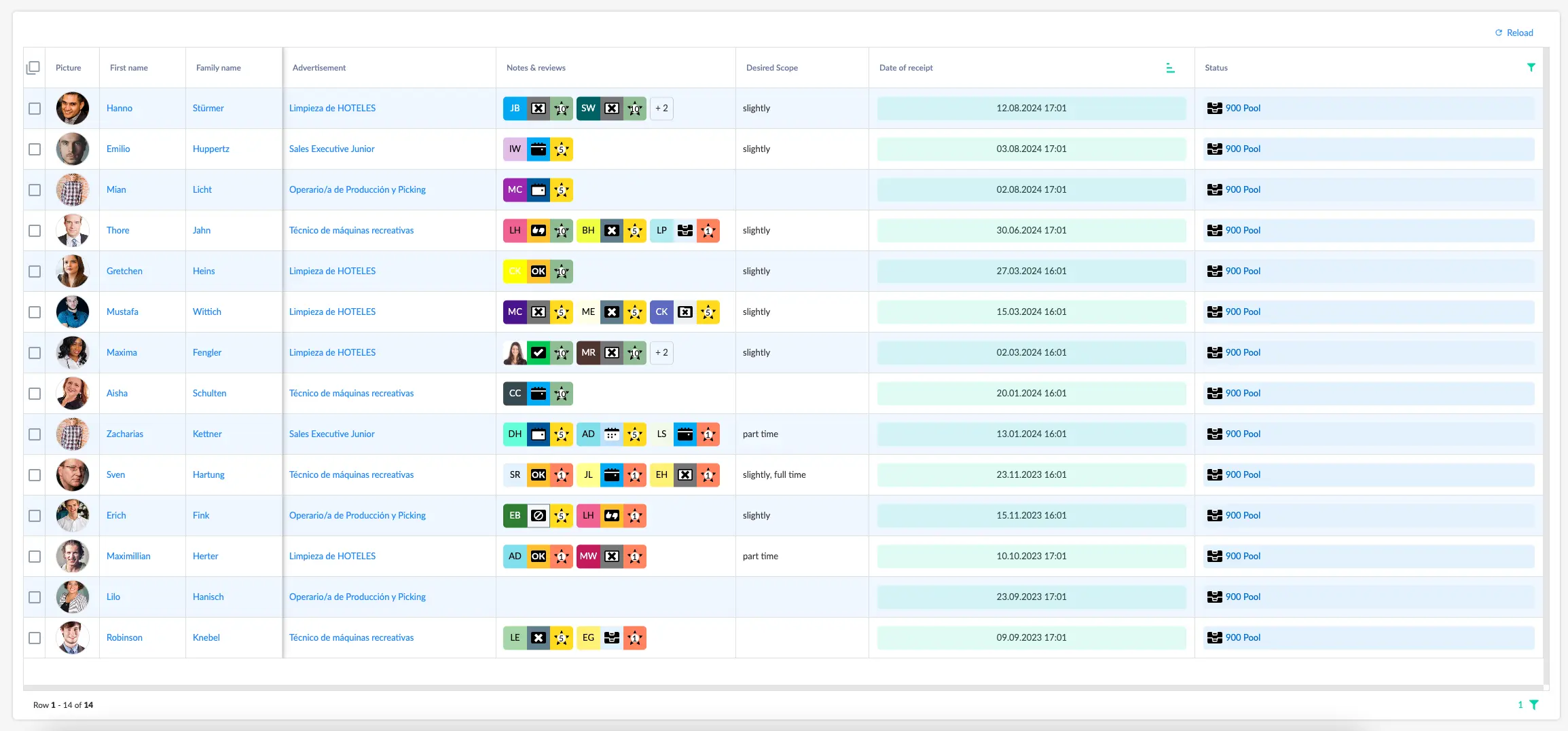Click the green checkmark review in Maxima's row
Viewport: 1568px width, 731px height.
pos(539,353)
